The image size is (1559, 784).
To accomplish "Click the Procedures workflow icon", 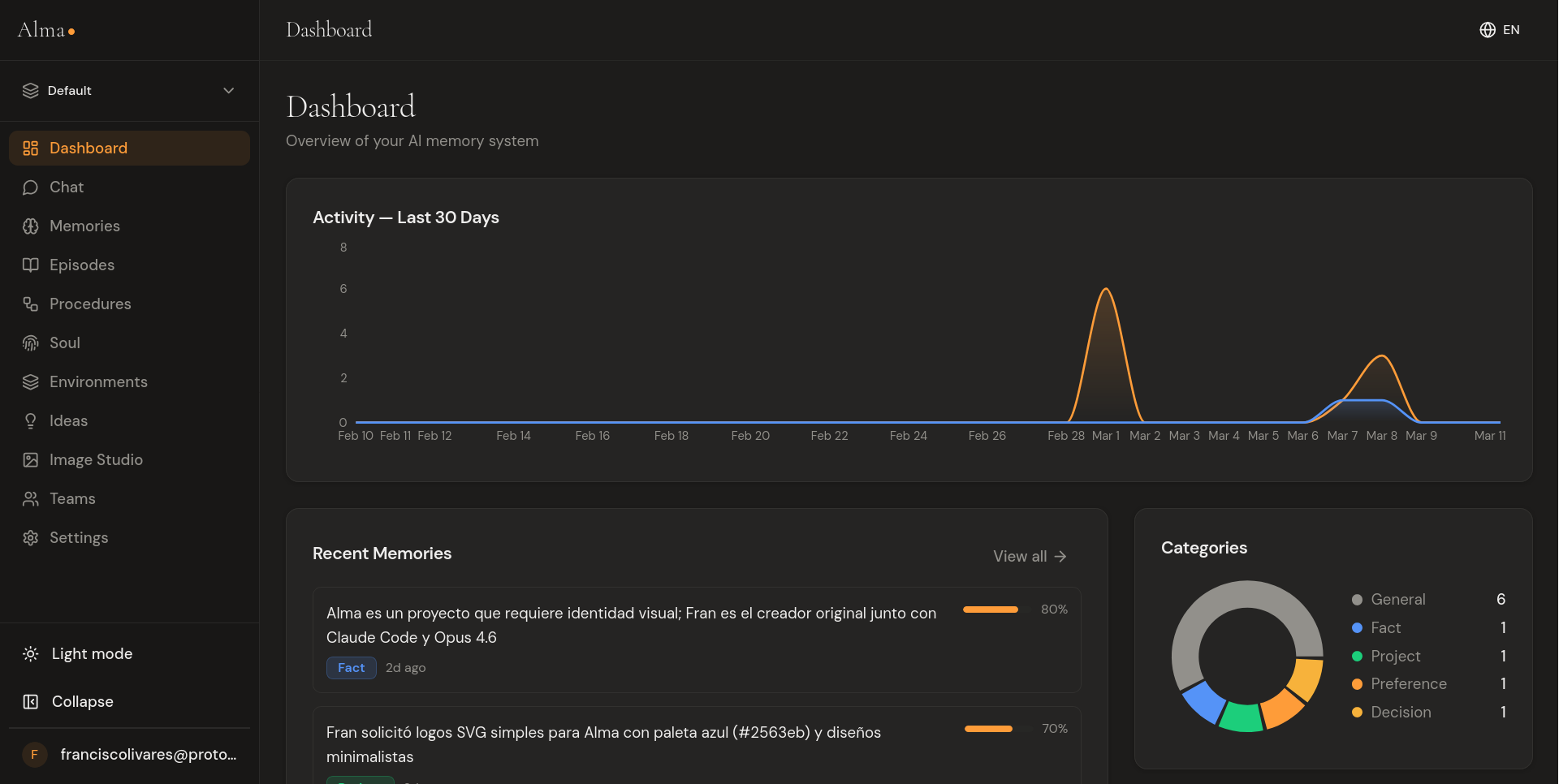I will click(x=31, y=304).
